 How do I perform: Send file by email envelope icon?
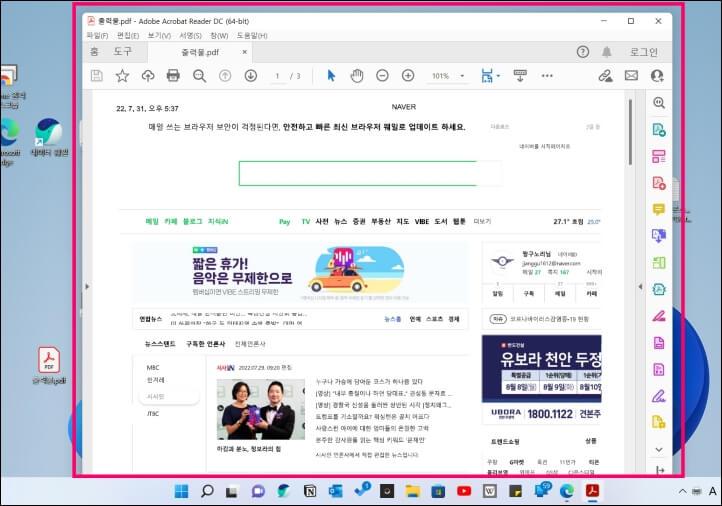(631, 76)
